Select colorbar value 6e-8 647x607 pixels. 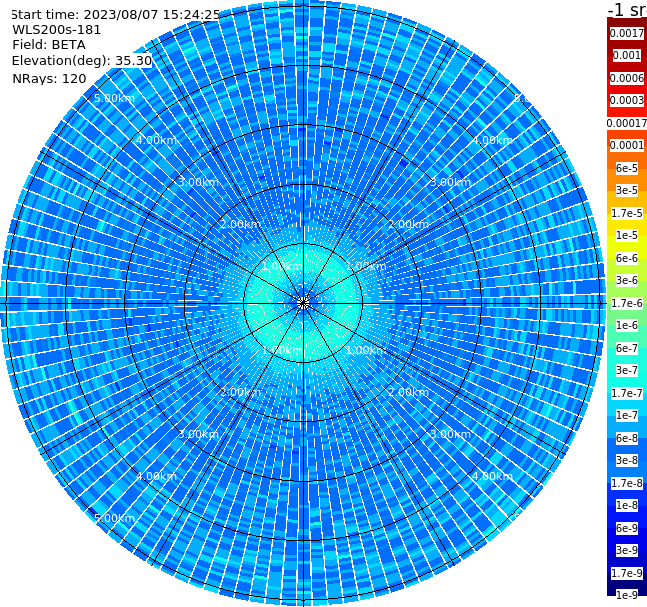click(x=627, y=438)
